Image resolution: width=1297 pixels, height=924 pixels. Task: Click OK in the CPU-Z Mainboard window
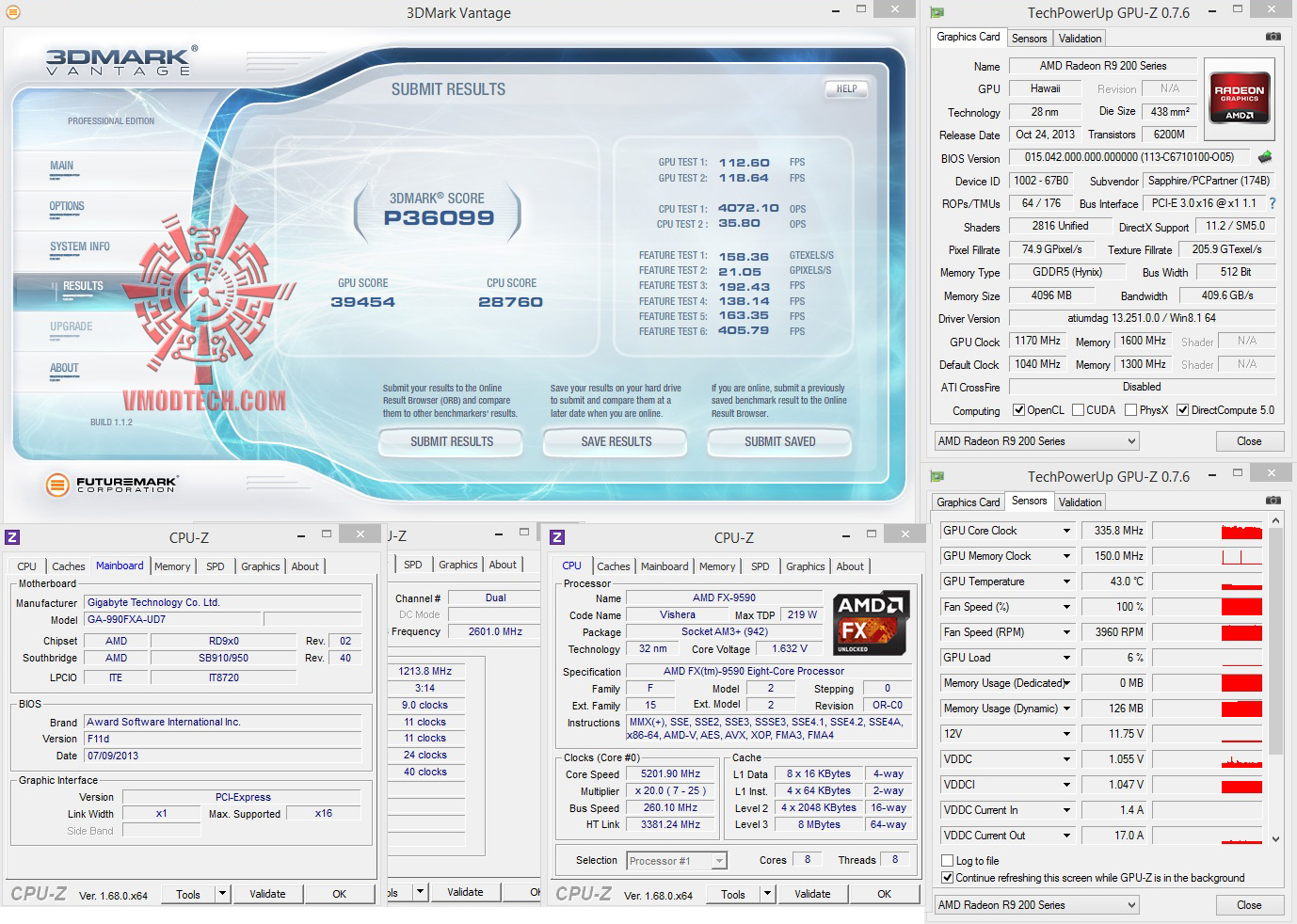tap(340, 894)
